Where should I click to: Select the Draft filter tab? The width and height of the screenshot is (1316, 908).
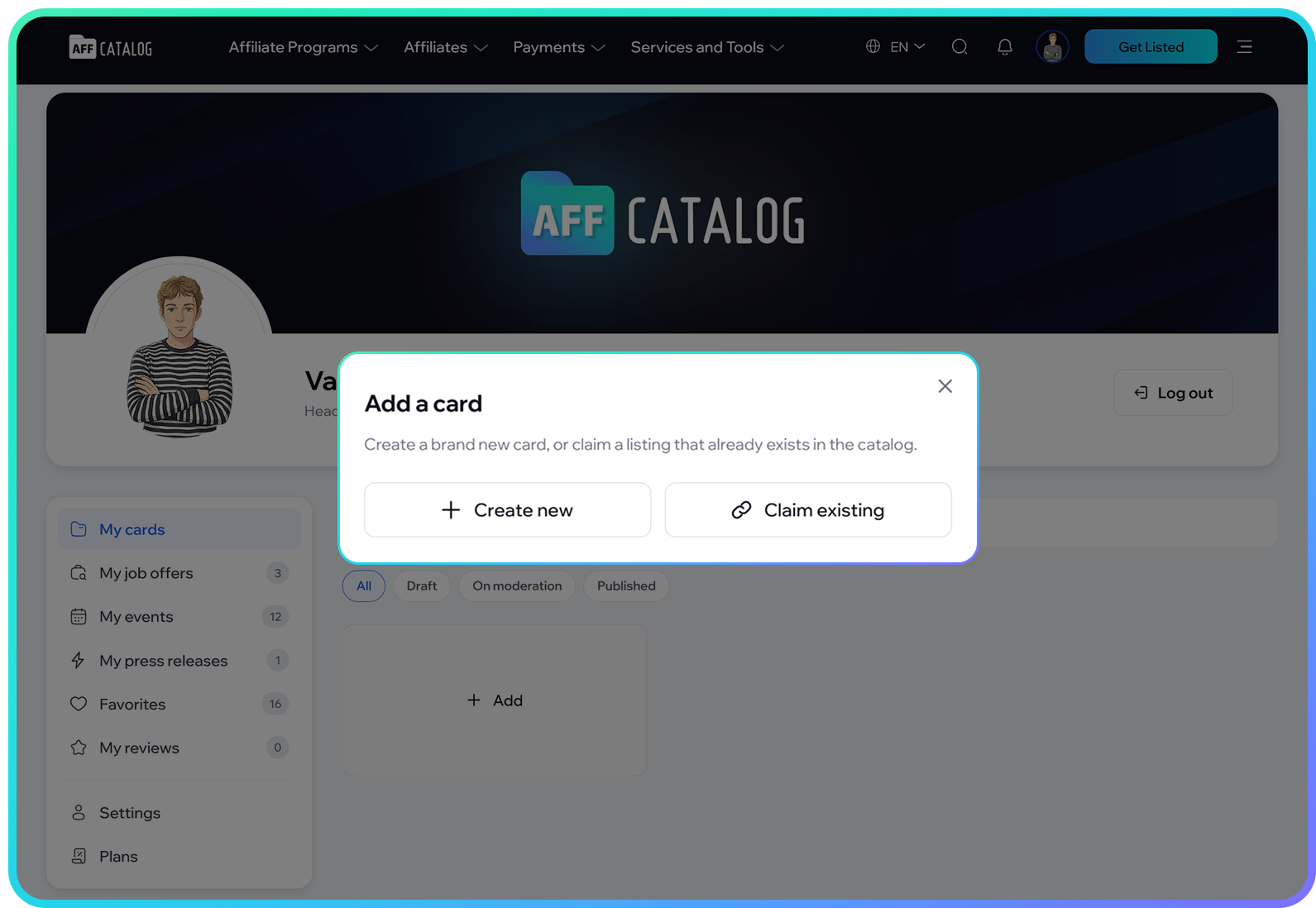[422, 585]
